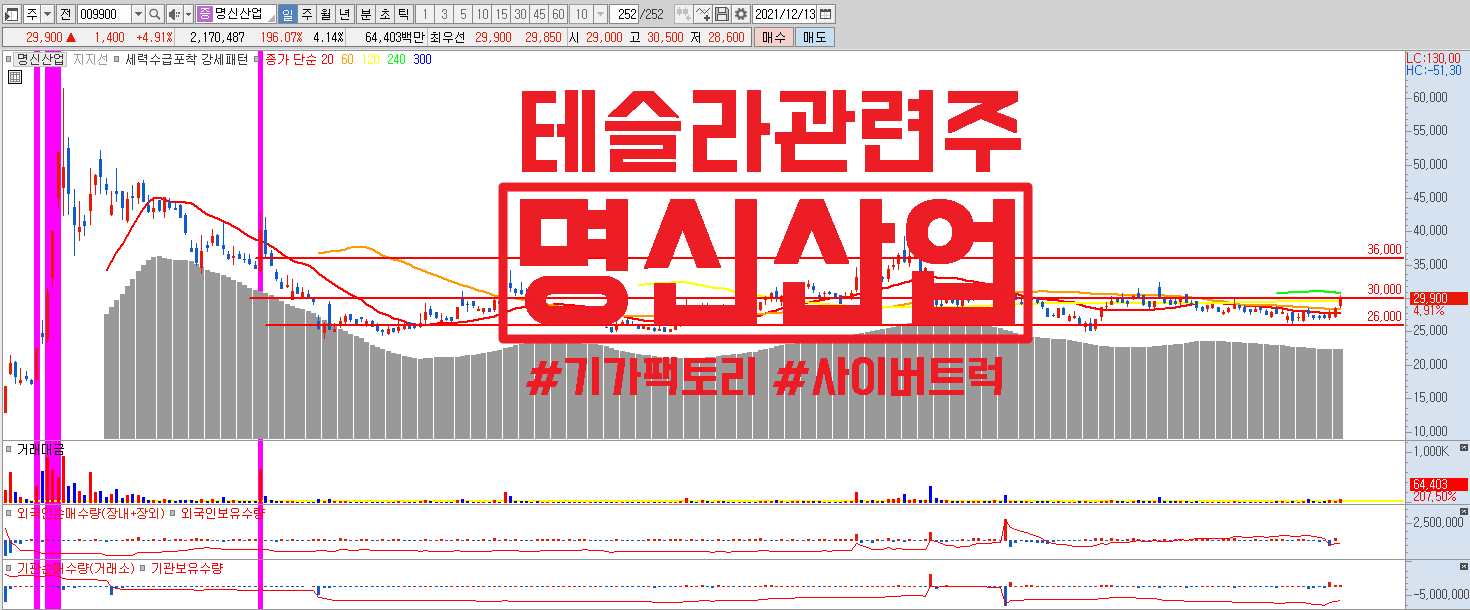The width and height of the screenshot is (1470, 610).
Task: Click the yellow 120 moving average label
Action: (x=370, y=59)
